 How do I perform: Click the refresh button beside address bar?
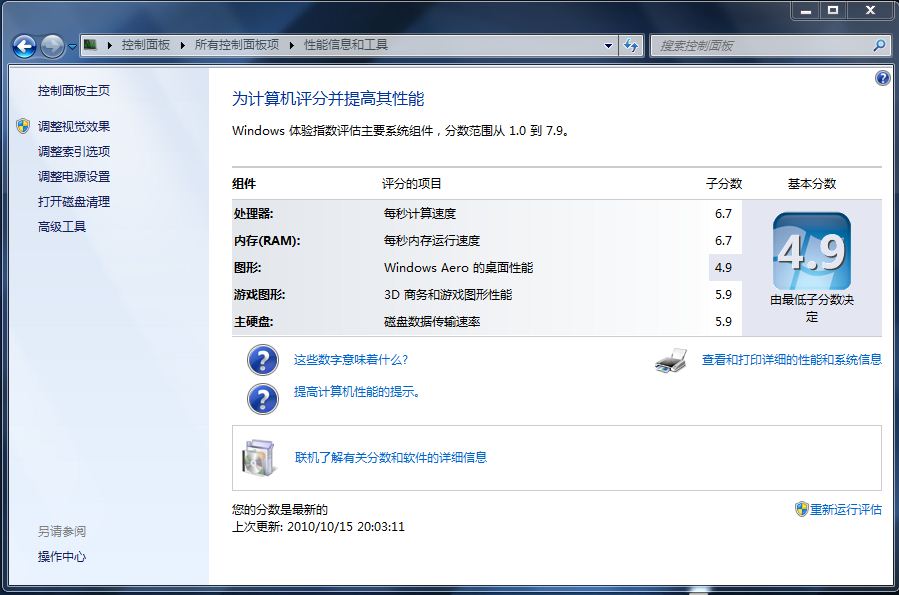pyautogui.click(x=632, y=45)
